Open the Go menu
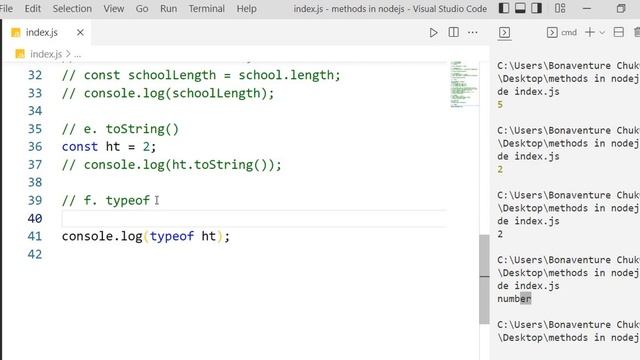This screenshot has height=360, width=640. (x=142, y=9)
